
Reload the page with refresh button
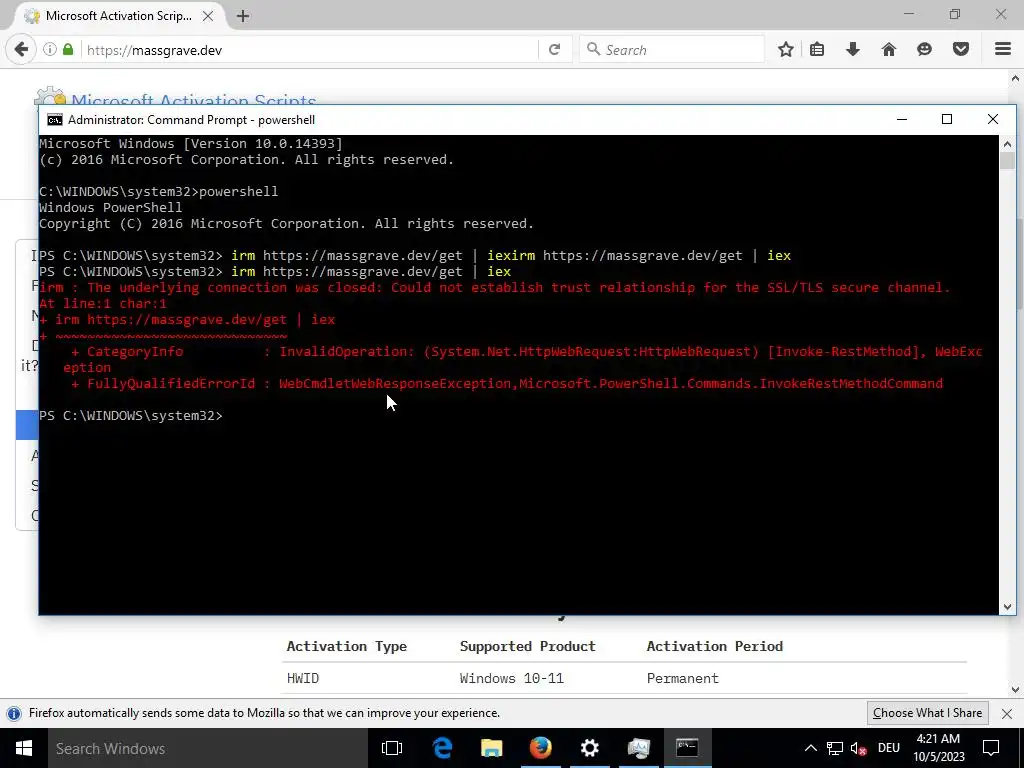tap(554, 50)
